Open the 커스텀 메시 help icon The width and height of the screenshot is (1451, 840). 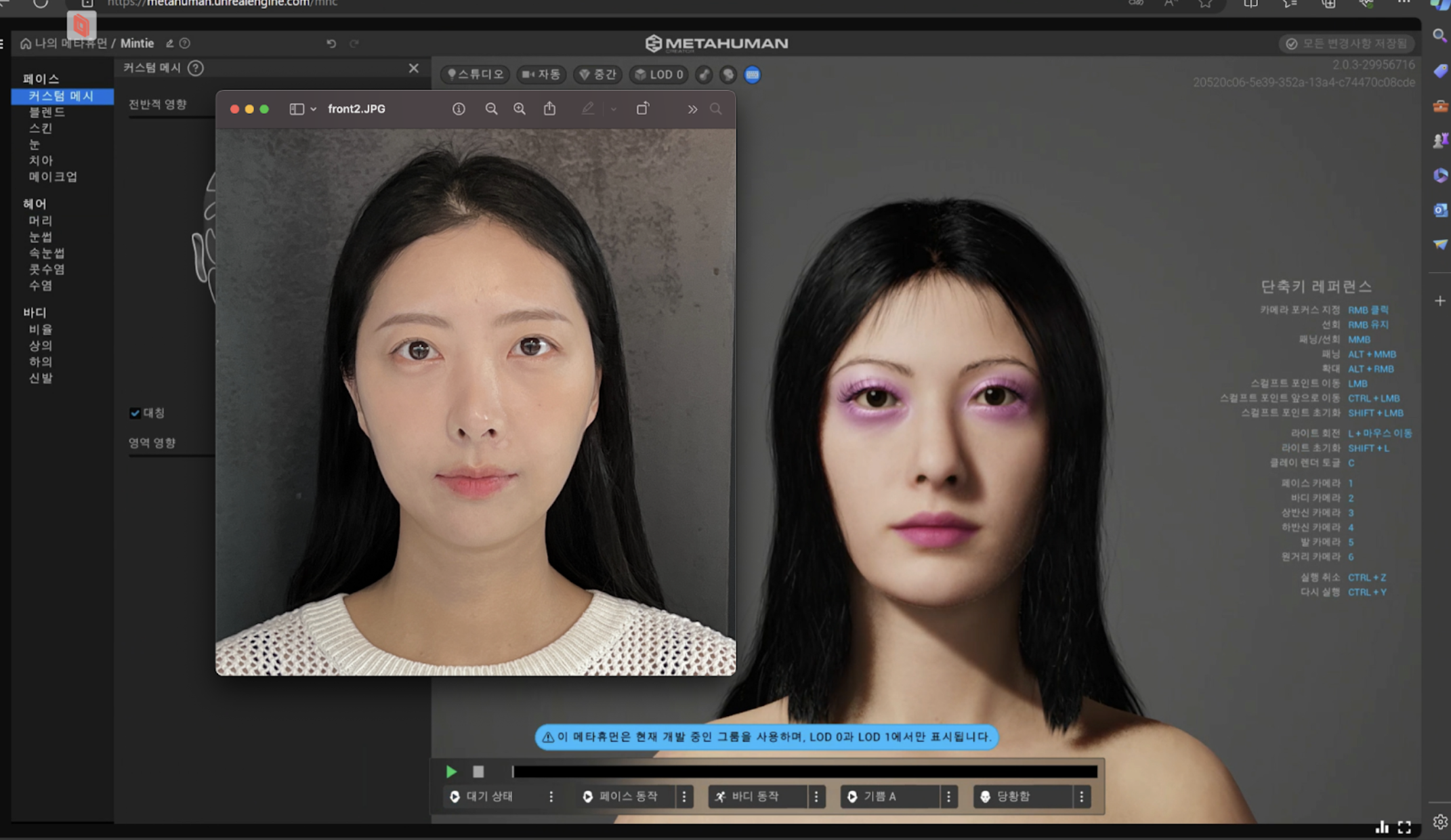[196, 68]
